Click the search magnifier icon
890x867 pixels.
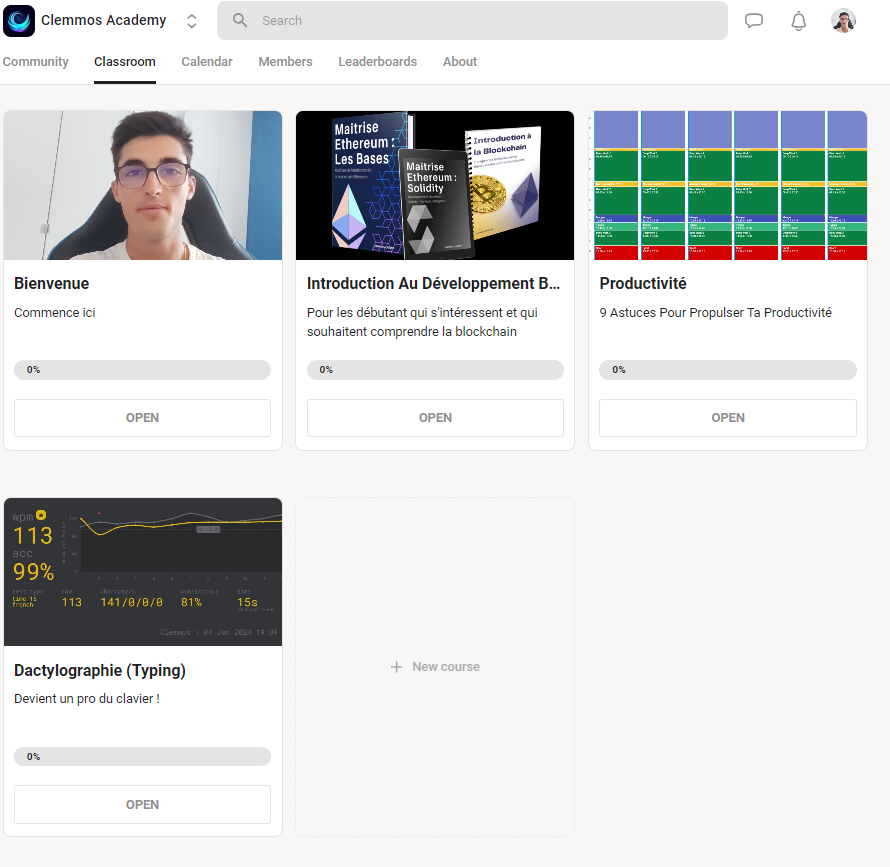click(x=240, y=21)
